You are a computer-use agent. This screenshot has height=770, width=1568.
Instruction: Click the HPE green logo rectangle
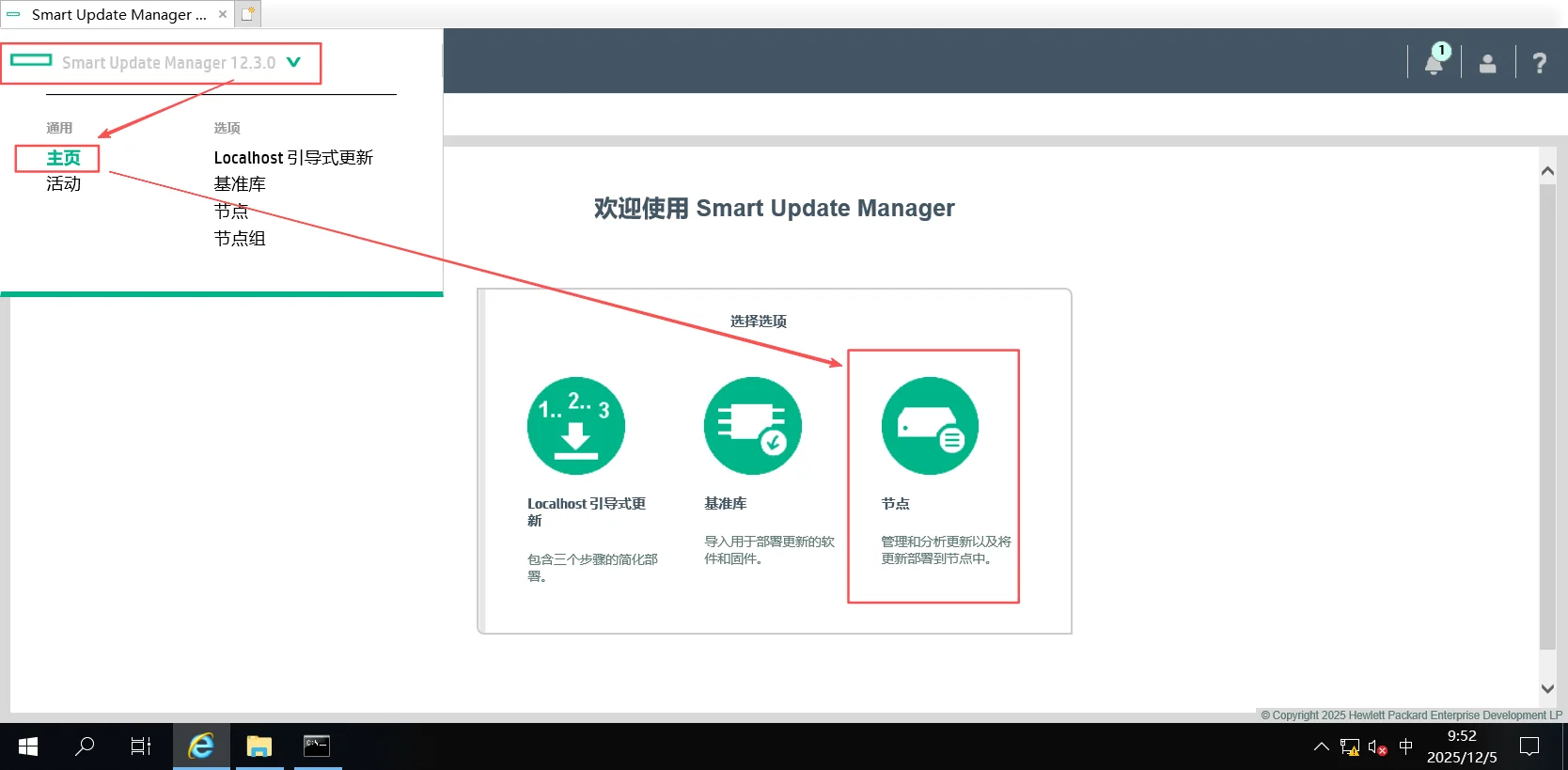click(31, 60)
